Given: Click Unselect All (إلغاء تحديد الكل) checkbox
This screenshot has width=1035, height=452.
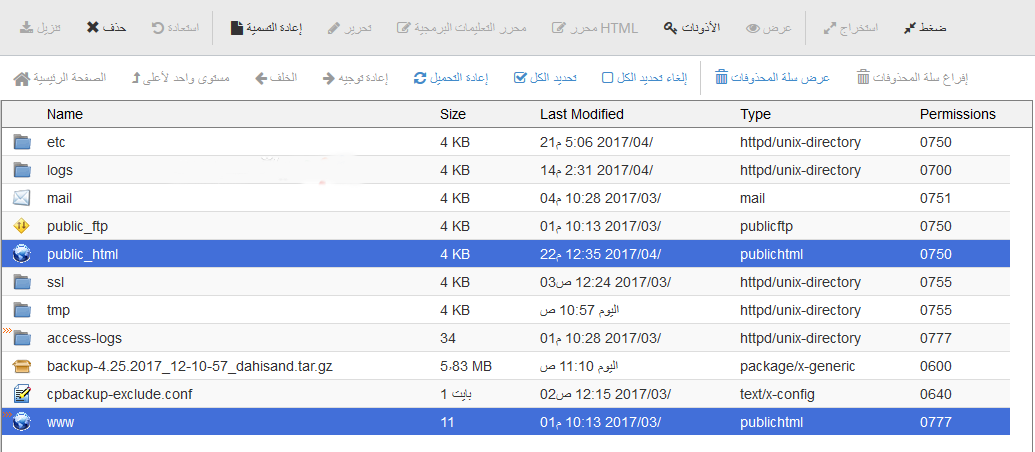Looking at the screenshot, I should tap(645, 78).
